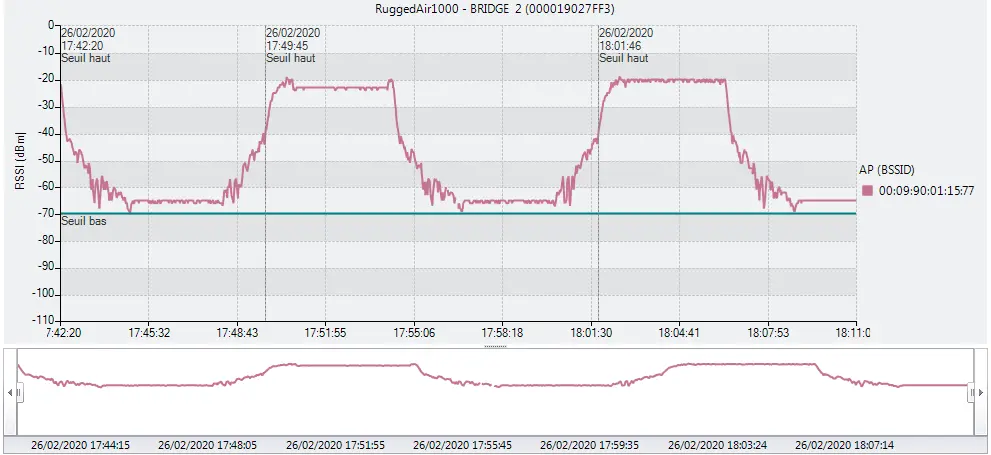This screenshot has width=991, height=455.
Task: Grab the right range handle in overview
Action: click(x=972, y=394)
